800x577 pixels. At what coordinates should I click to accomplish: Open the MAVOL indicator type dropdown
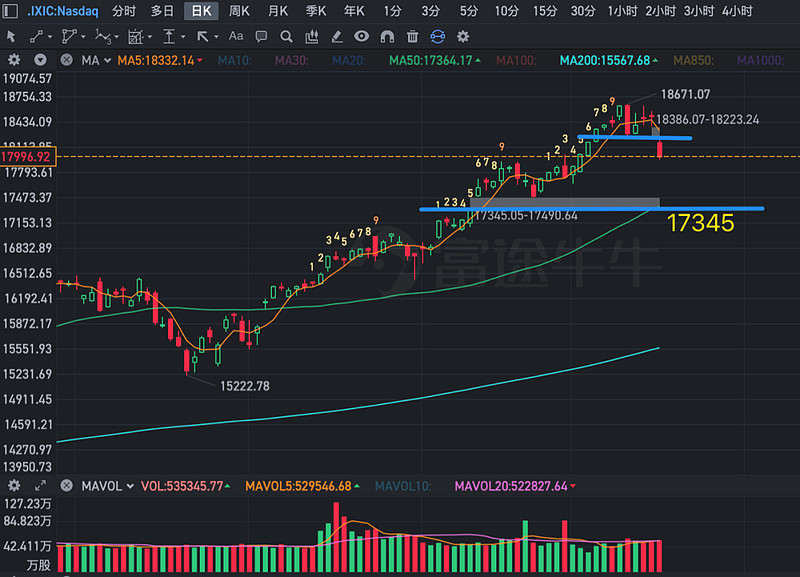pyautogui.click(x=130, y=486)
